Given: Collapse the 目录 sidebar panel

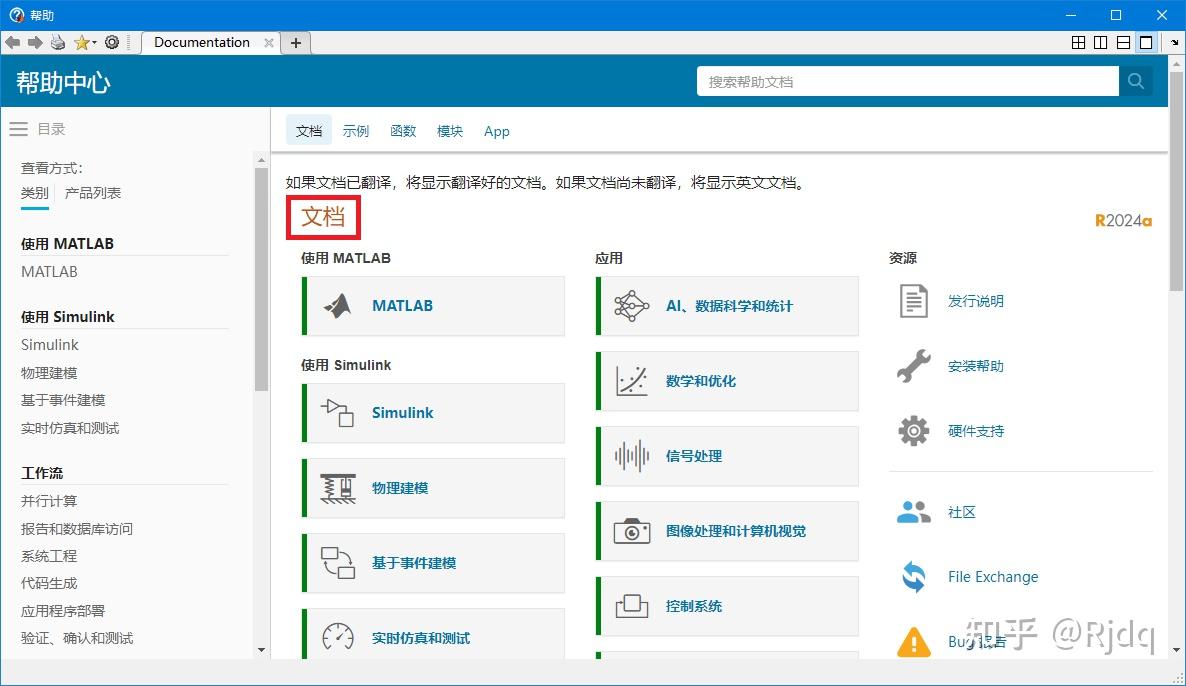Looking at the screenshot, I should 18,127.
